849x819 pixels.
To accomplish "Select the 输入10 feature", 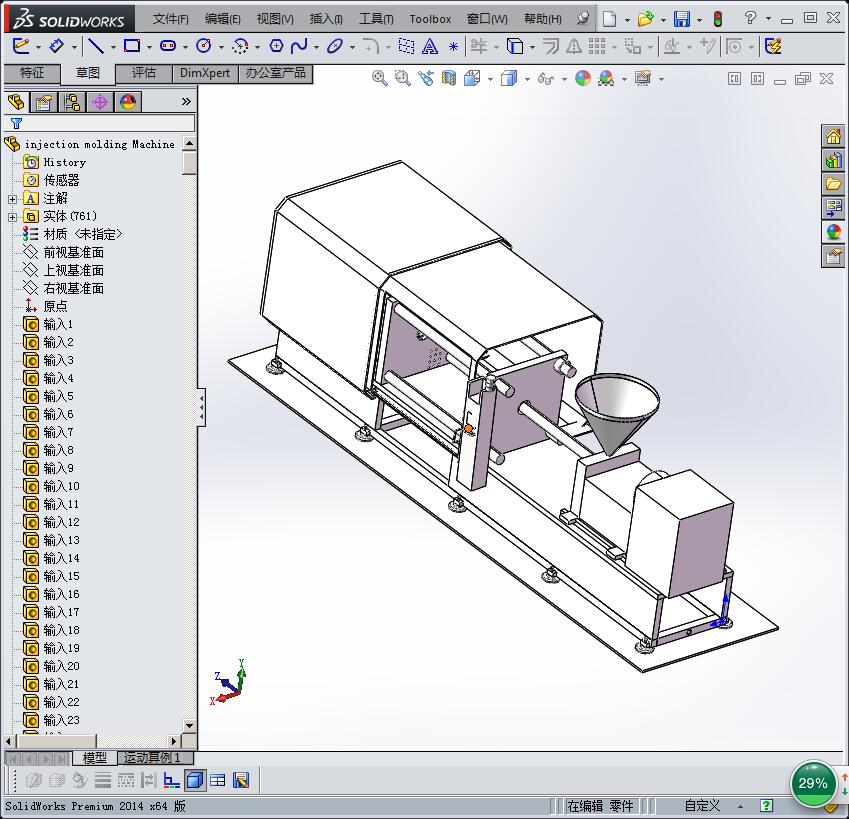I will (x=61, y=486).
